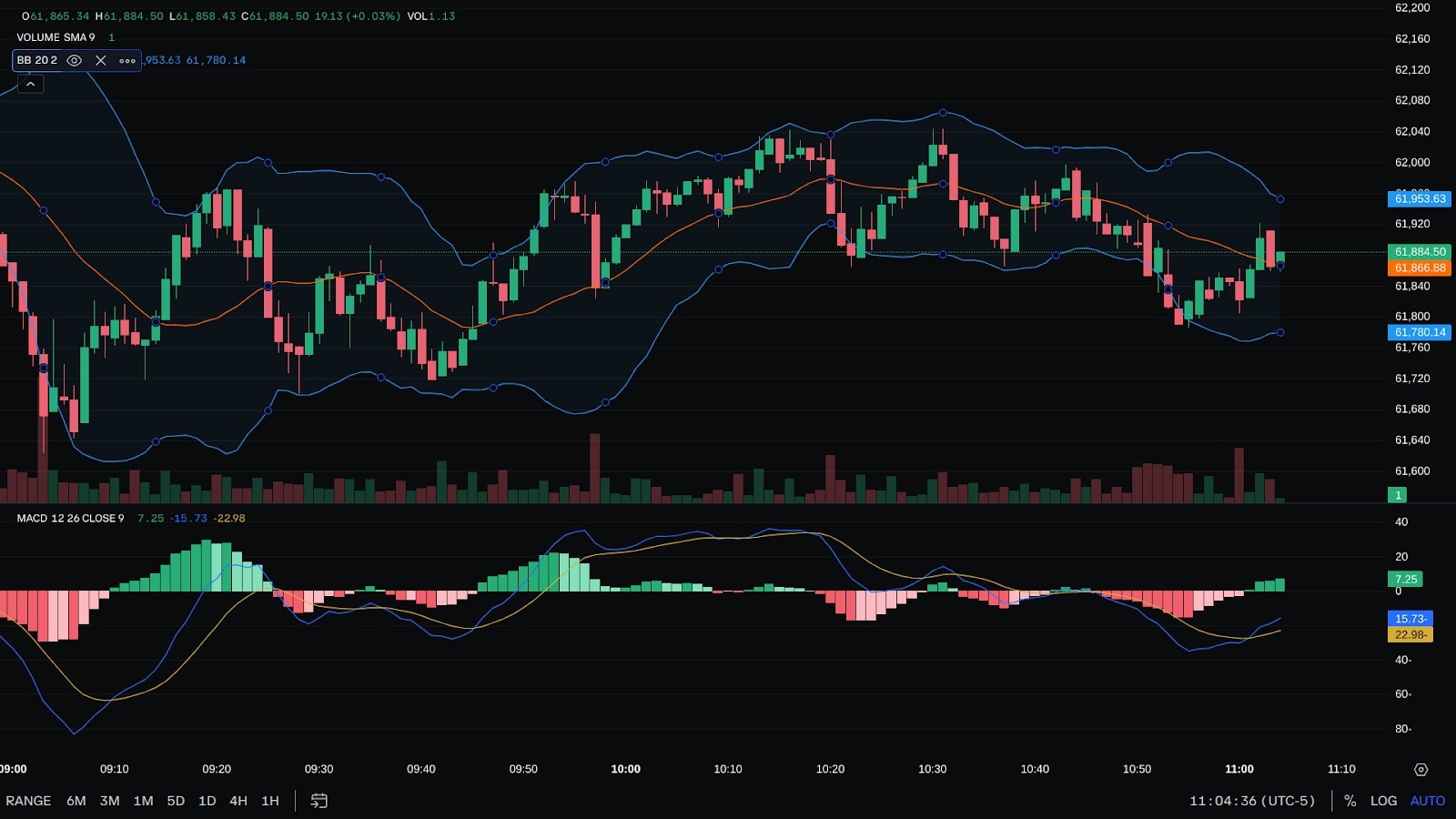This screenshot has width=1456, height=819.
Task: Select the green volume value label 1
Action: pyautogui.click(x=1398, y=495)
